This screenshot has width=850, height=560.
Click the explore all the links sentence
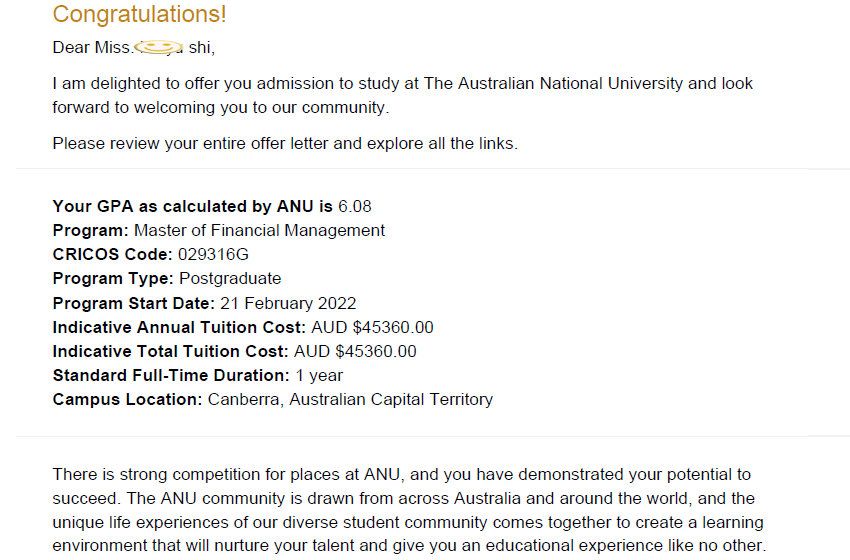pyautogui.click(x=285, y=144)
